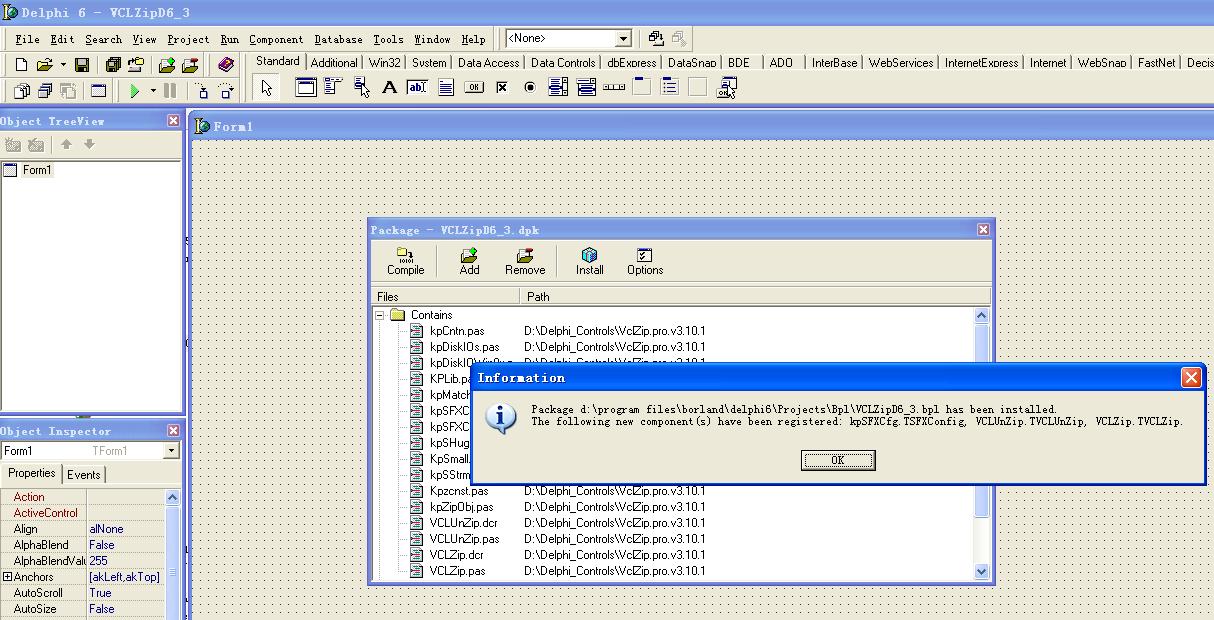Click the Save All toolbar icon
Viewport: 1214px width, 620px height.
tap(113, 65)
